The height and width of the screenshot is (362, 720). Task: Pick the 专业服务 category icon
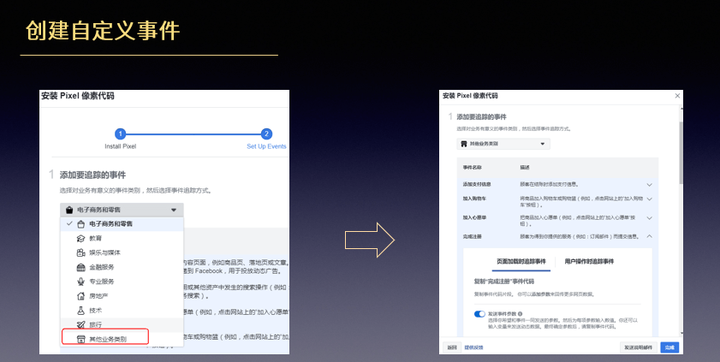point(81,282)
